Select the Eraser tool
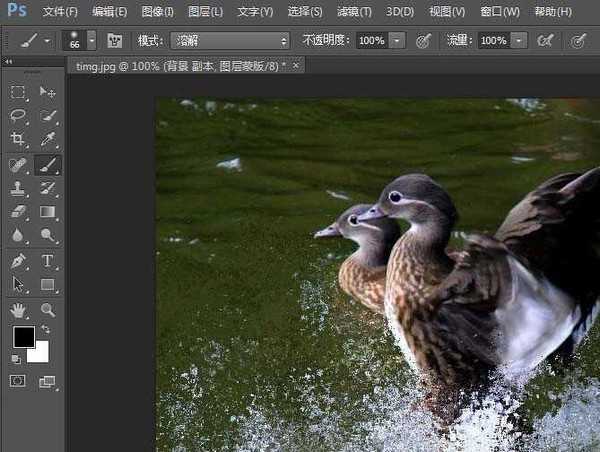600x452 pixels. [18, 212]
